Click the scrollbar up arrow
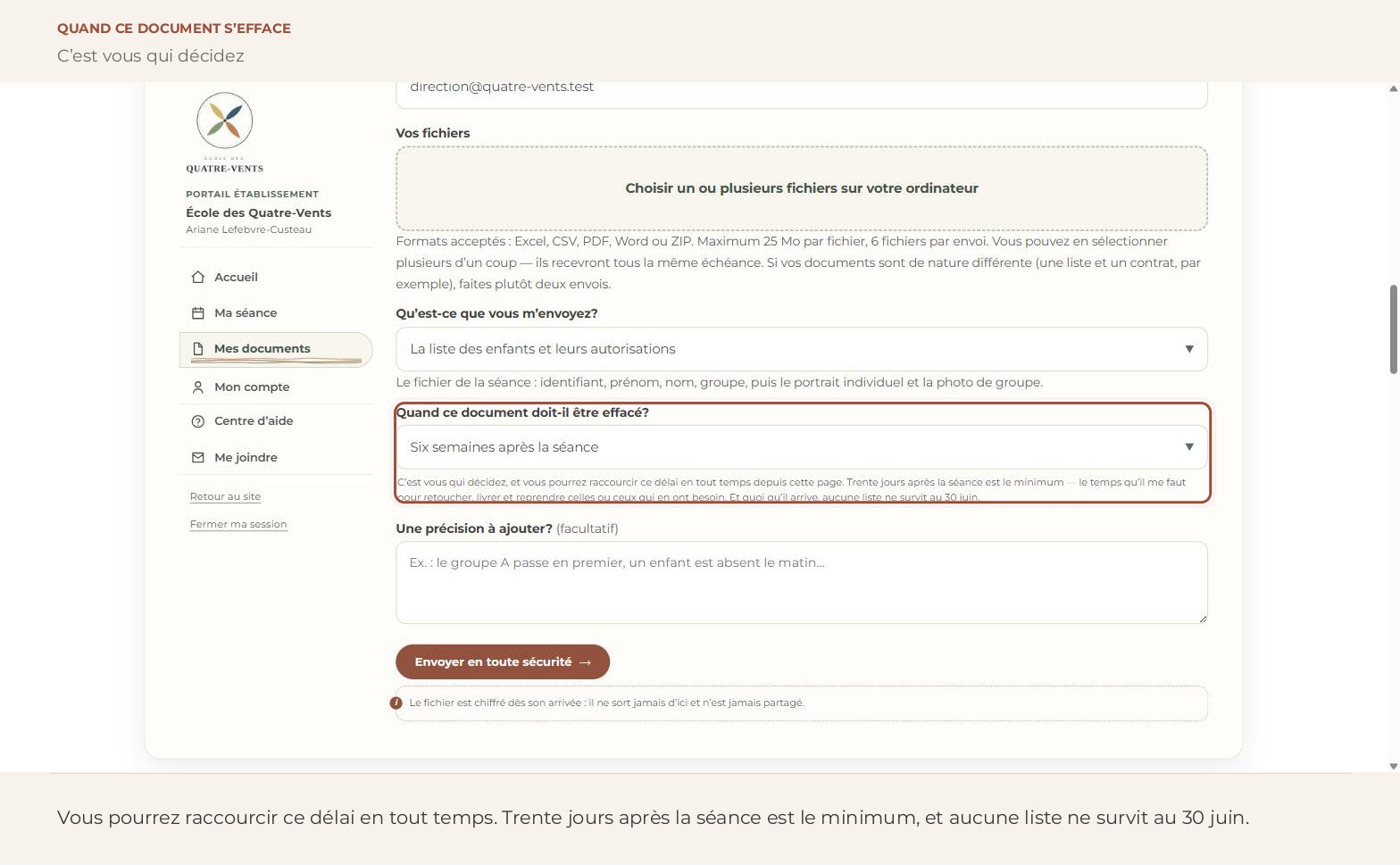The height and width of the screenshot is (865, 1400). pyautogui.click(x=1393, y=88)
